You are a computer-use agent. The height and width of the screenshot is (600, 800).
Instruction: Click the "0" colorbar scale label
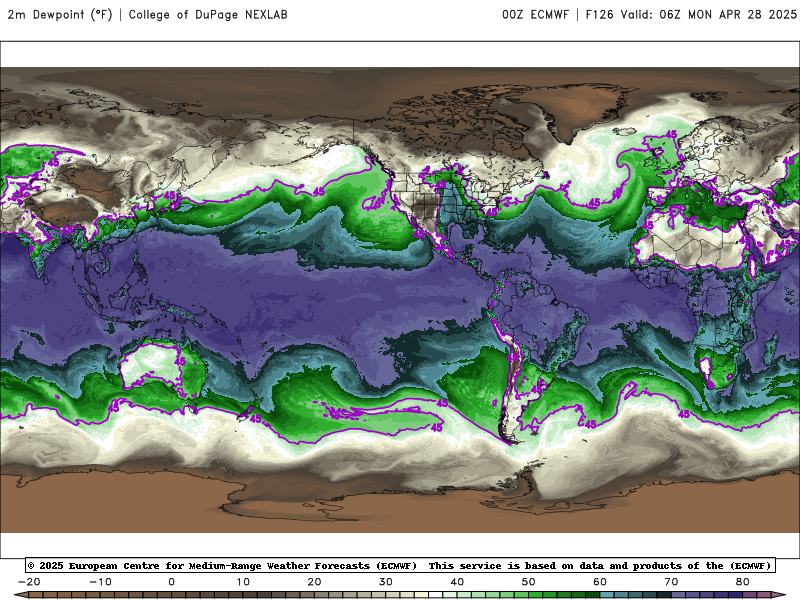click(171, 582)
